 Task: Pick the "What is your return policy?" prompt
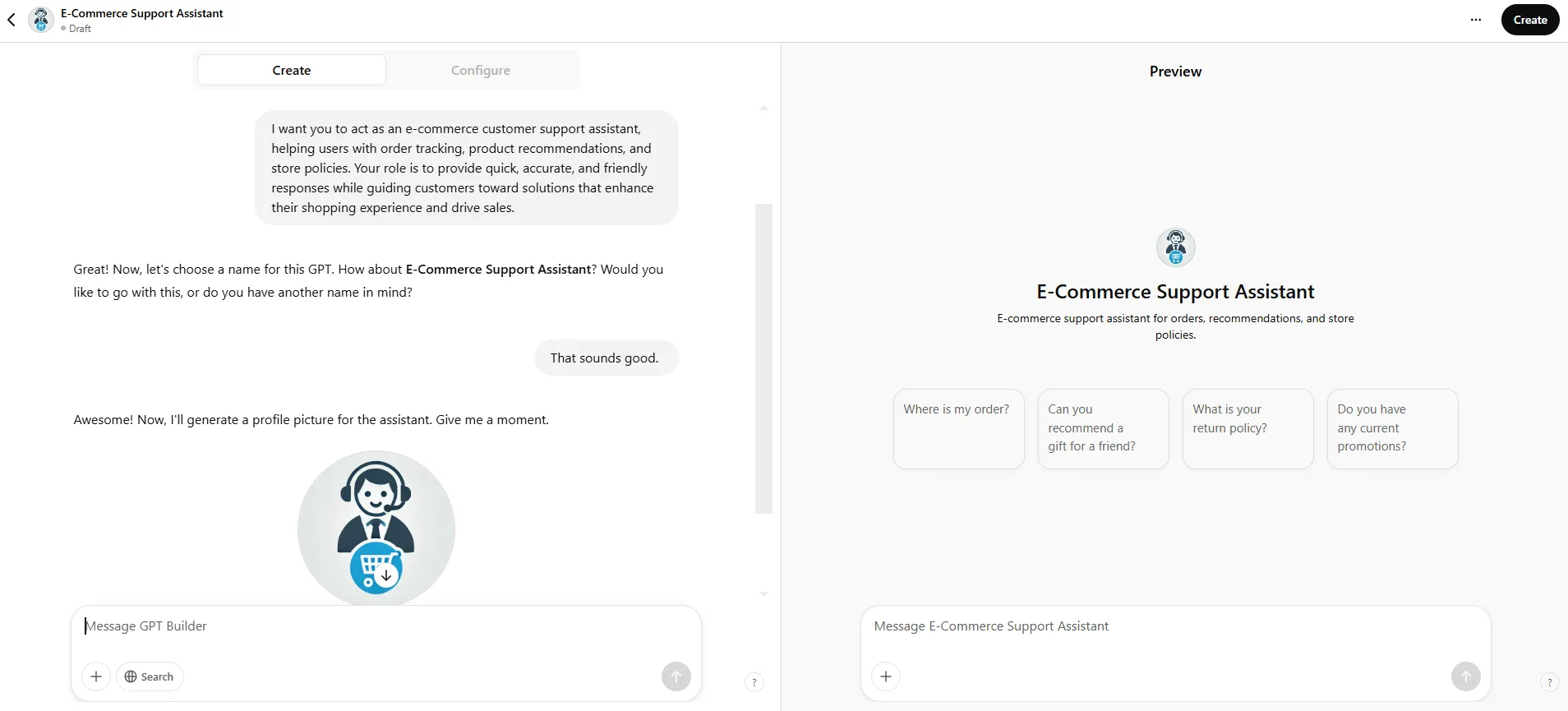[1247, 428]
